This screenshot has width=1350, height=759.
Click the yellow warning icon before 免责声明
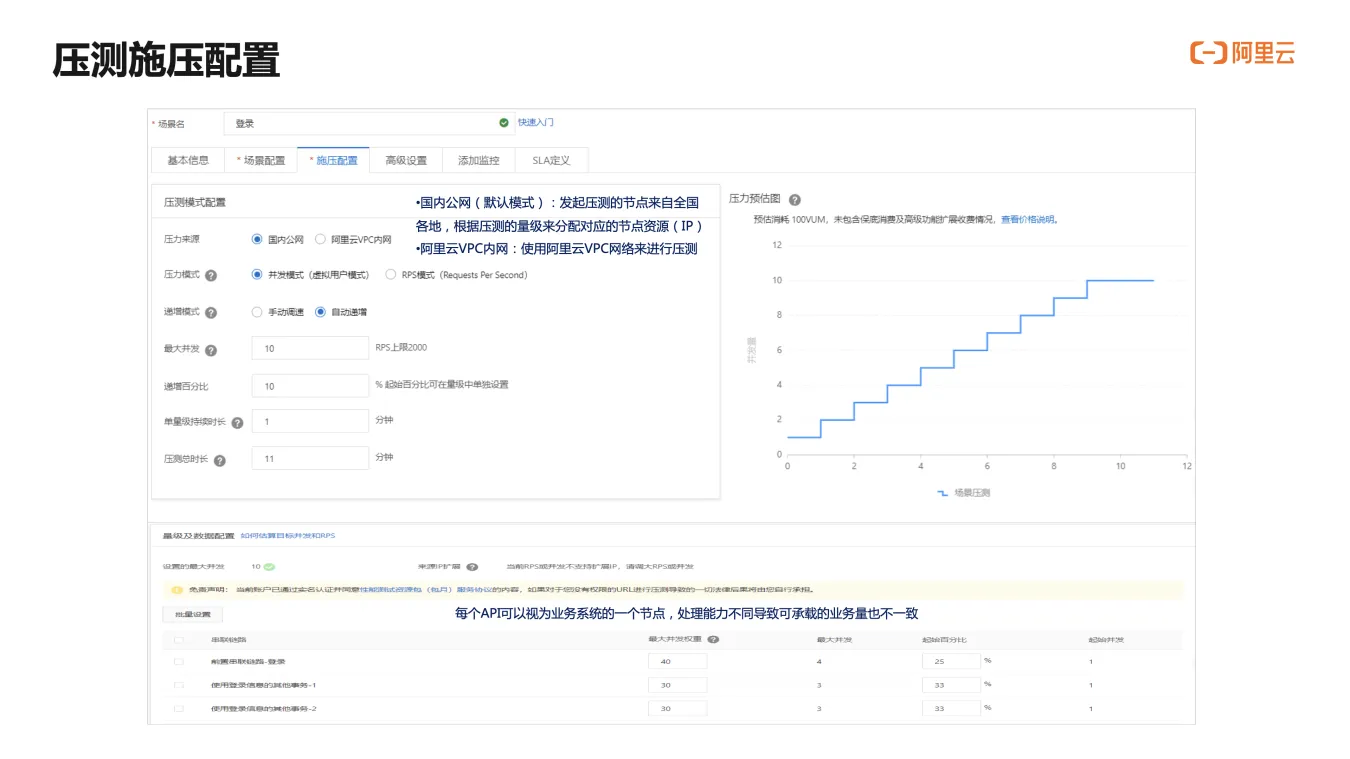point(177,590)
